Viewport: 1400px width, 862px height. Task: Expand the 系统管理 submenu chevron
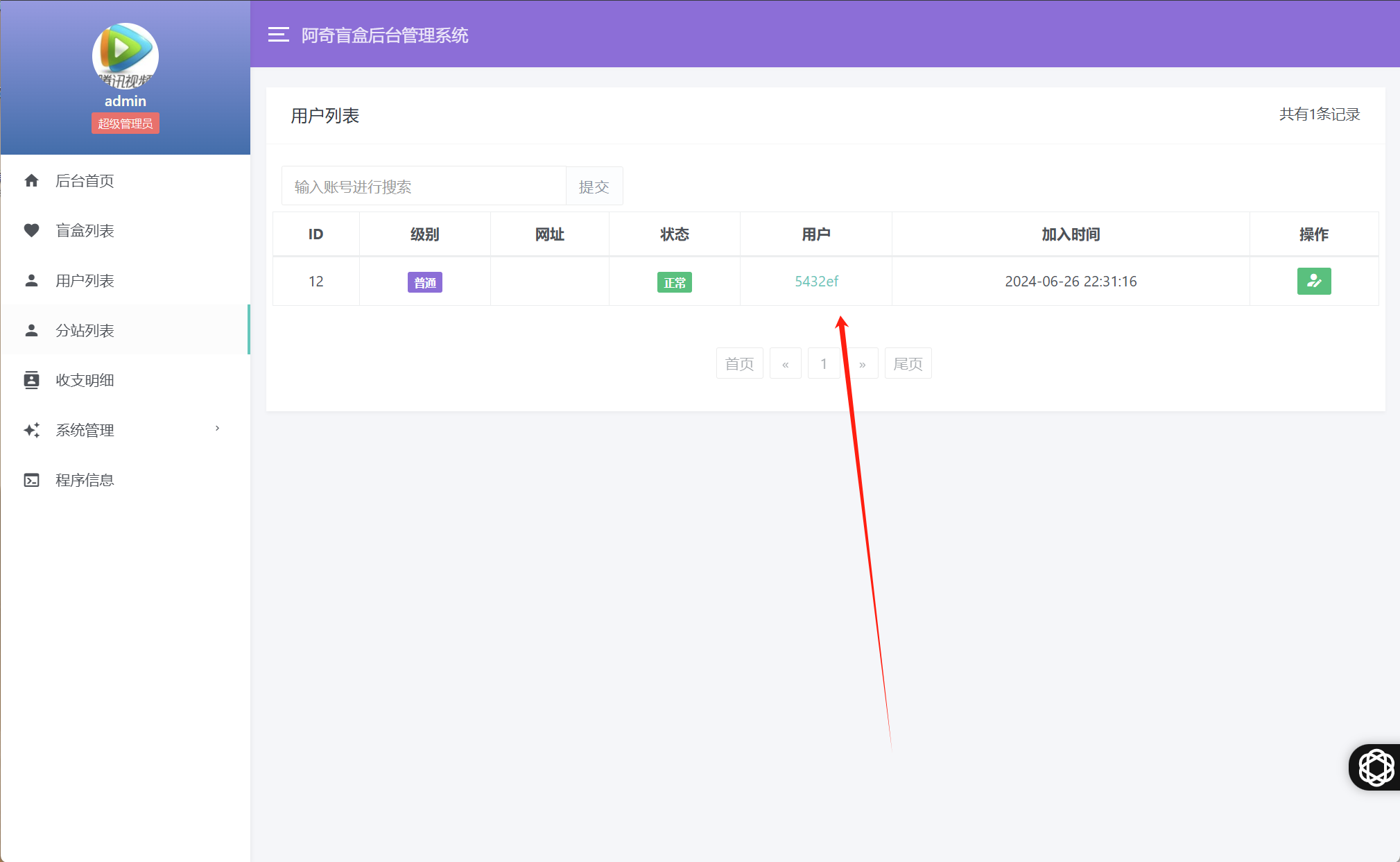[217, 429]
